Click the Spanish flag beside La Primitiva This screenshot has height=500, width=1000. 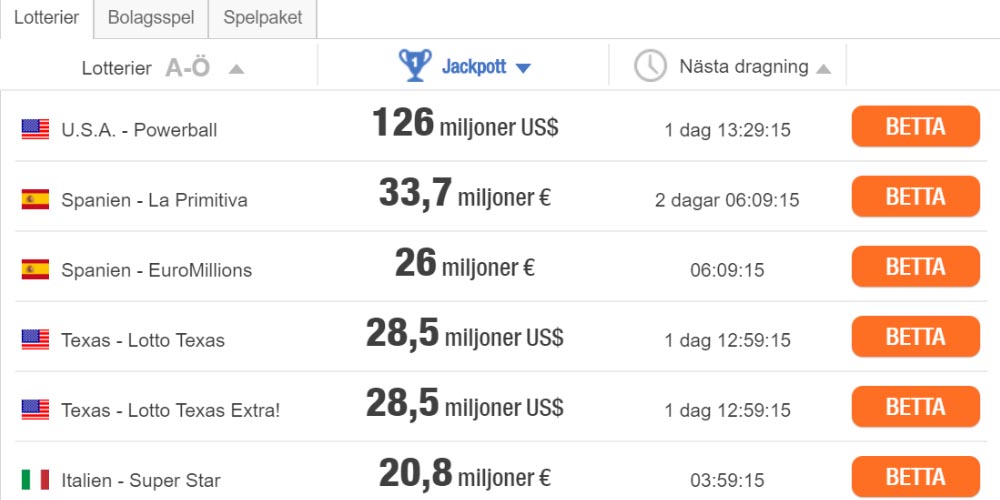[35, 199]
